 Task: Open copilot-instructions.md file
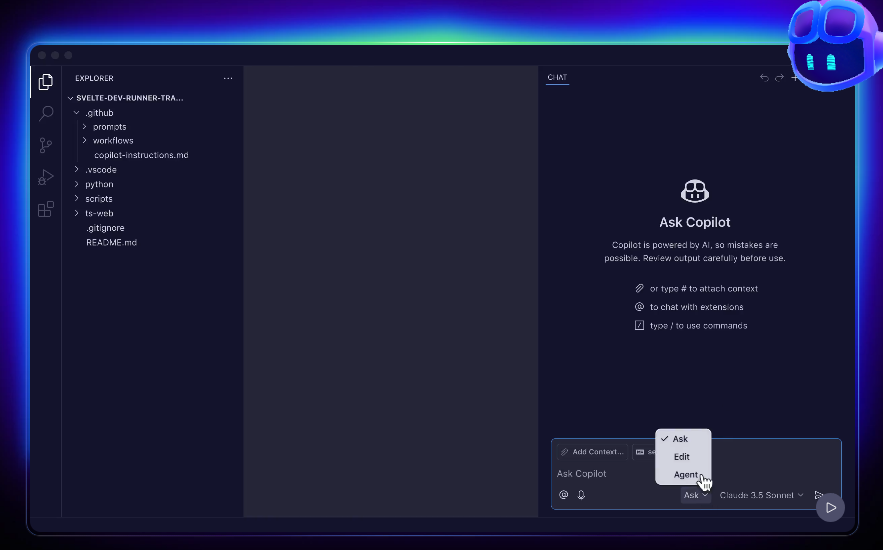[x=141, y=155]
